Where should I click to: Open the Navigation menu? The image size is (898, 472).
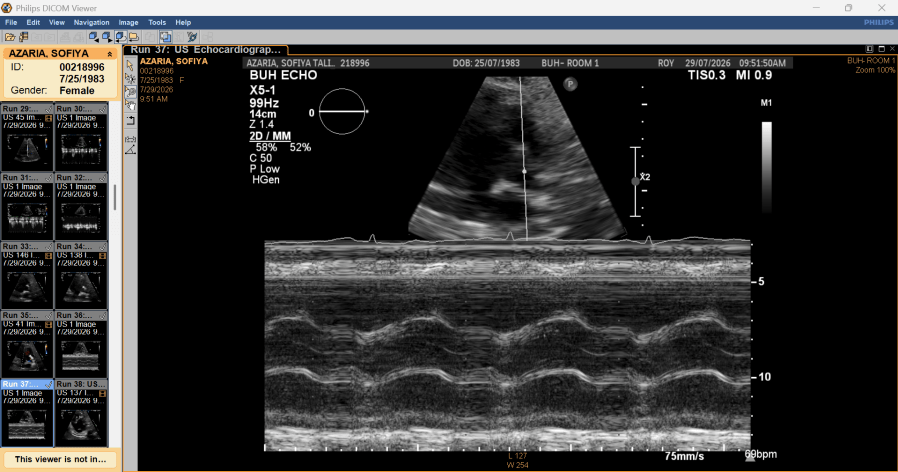point(91,22)
